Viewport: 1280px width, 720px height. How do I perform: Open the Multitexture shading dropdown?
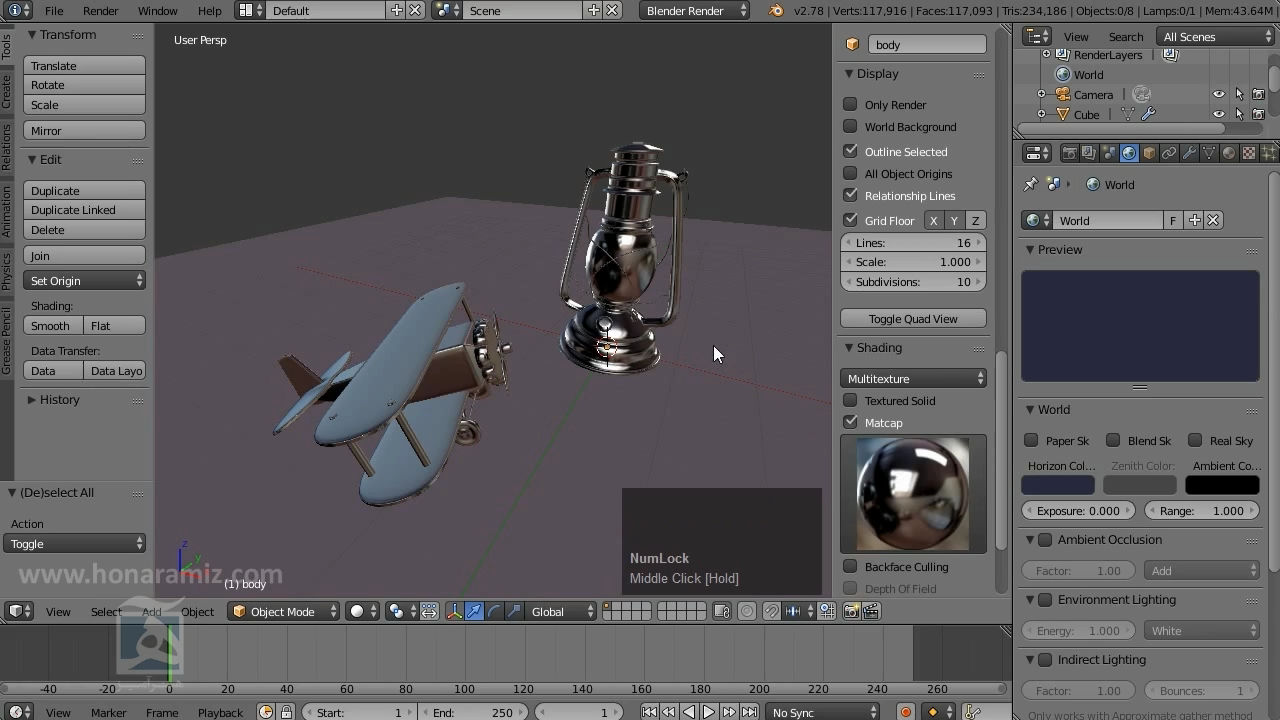pos(913,379)
